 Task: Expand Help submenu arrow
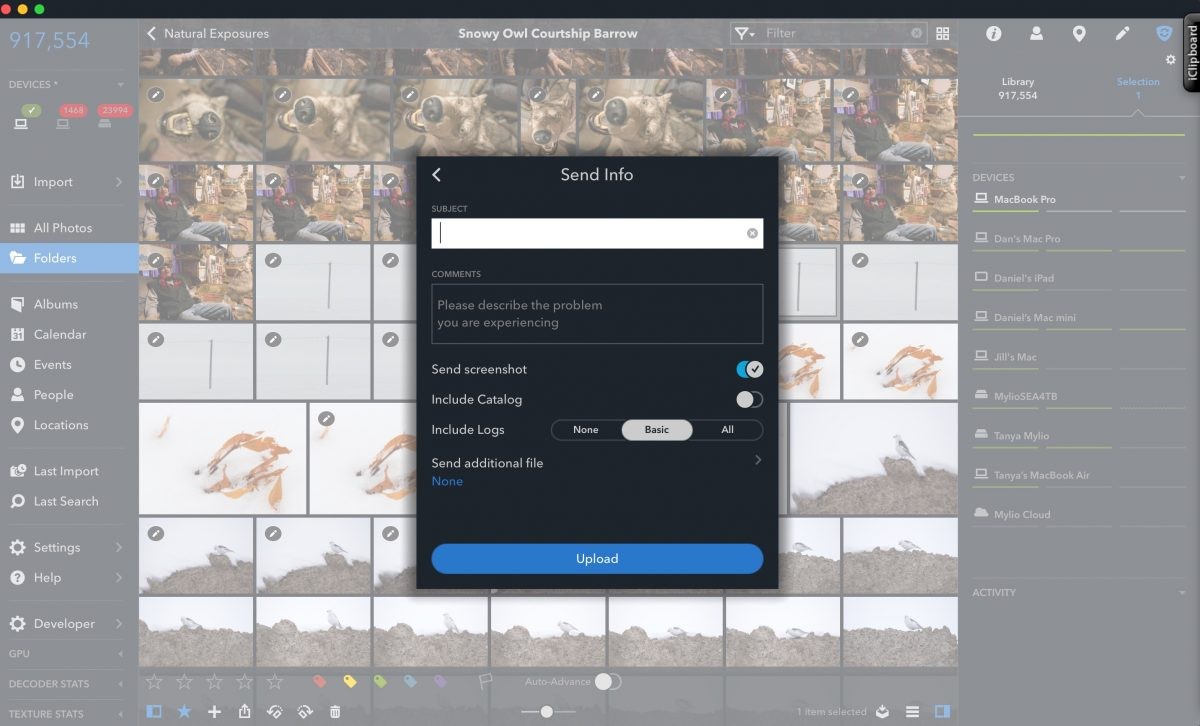coord(119,577)
